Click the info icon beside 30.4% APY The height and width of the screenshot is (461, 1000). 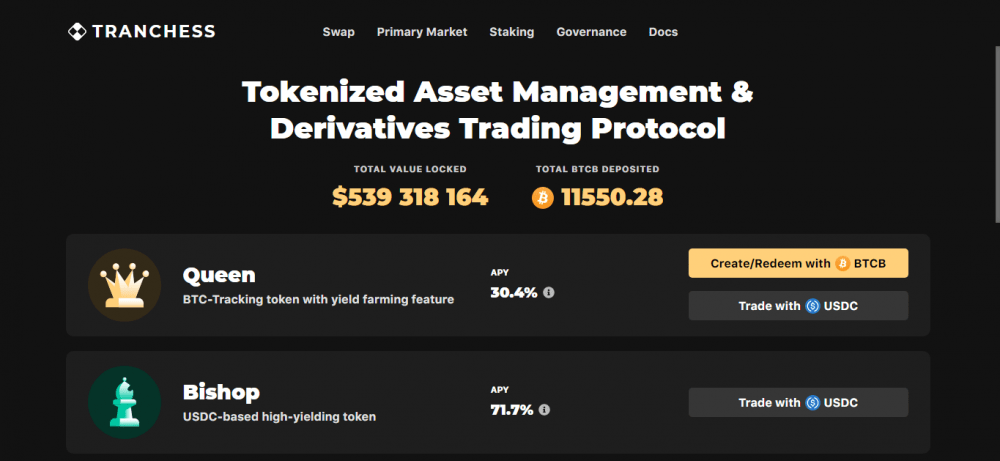click(x=548, y=293)
